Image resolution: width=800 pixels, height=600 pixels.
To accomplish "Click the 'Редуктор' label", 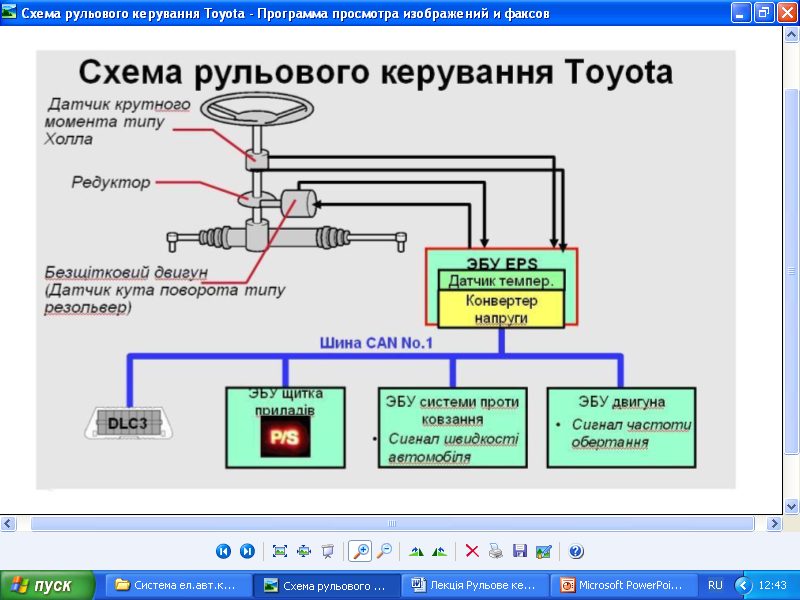I will pos(111,182).
